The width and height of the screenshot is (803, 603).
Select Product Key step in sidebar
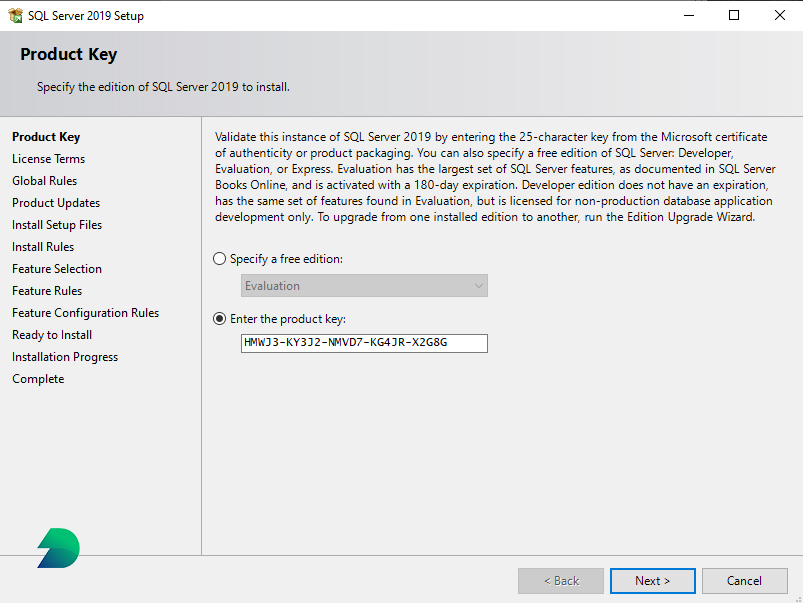46,137
